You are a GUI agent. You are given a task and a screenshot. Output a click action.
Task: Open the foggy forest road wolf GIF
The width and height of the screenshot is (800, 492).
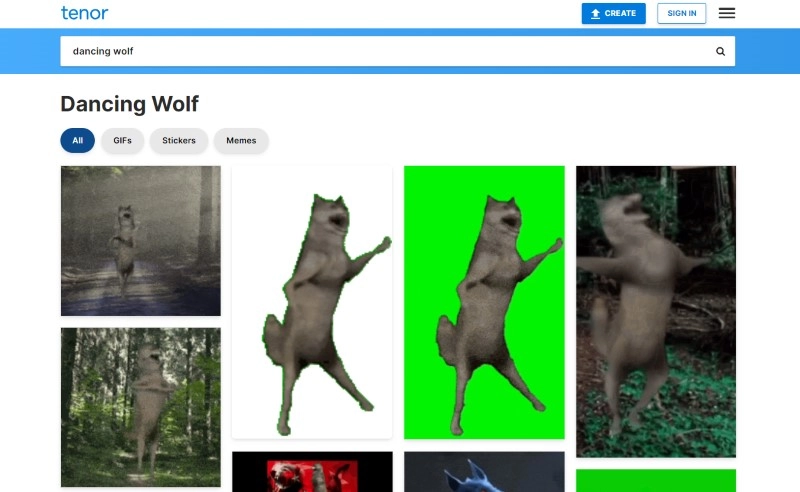[x=140, y=240]
